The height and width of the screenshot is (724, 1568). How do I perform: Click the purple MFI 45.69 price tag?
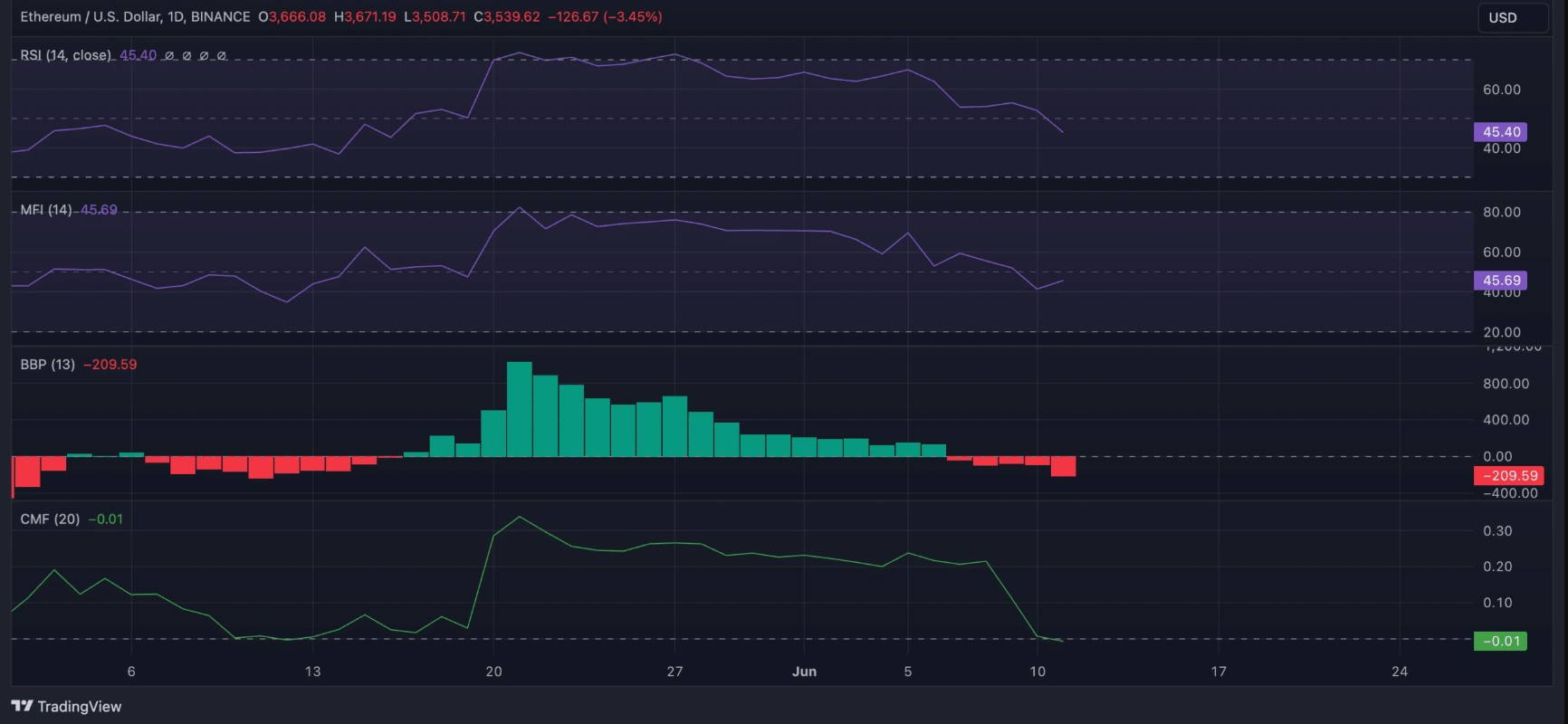(1501, 281)
